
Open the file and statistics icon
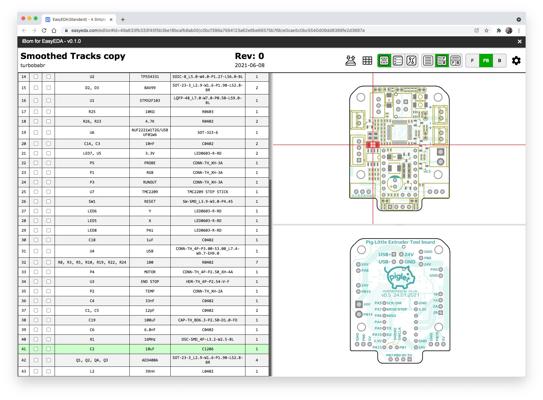point(350,61)
